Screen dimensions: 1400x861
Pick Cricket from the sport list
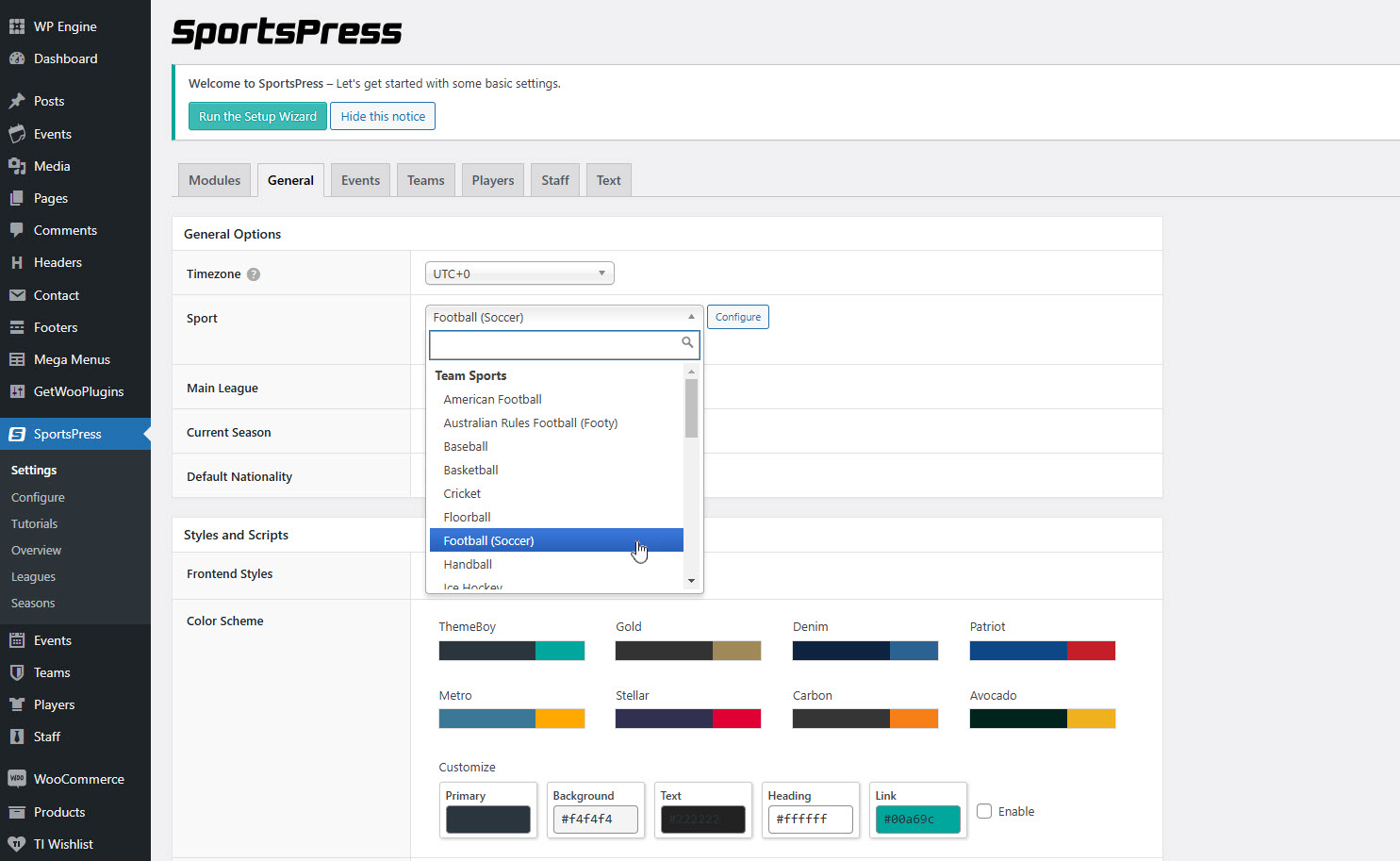[556, 493]
